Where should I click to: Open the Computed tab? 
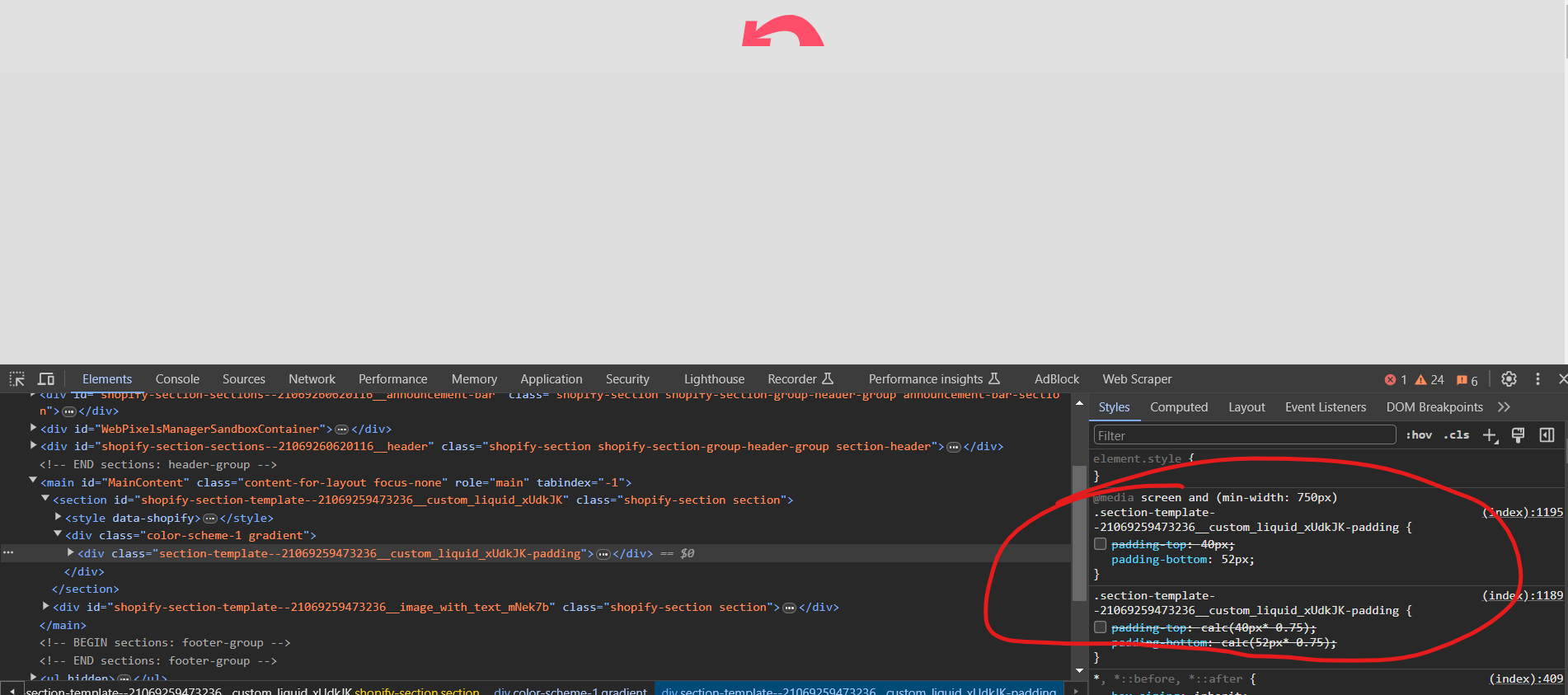[x=1178, y=407]
